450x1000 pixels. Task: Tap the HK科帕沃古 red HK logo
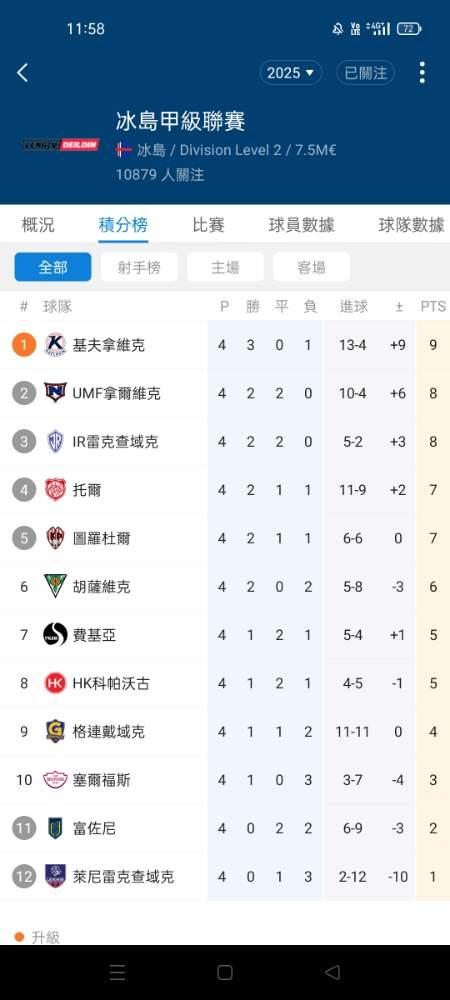click(x=55, y=683)
